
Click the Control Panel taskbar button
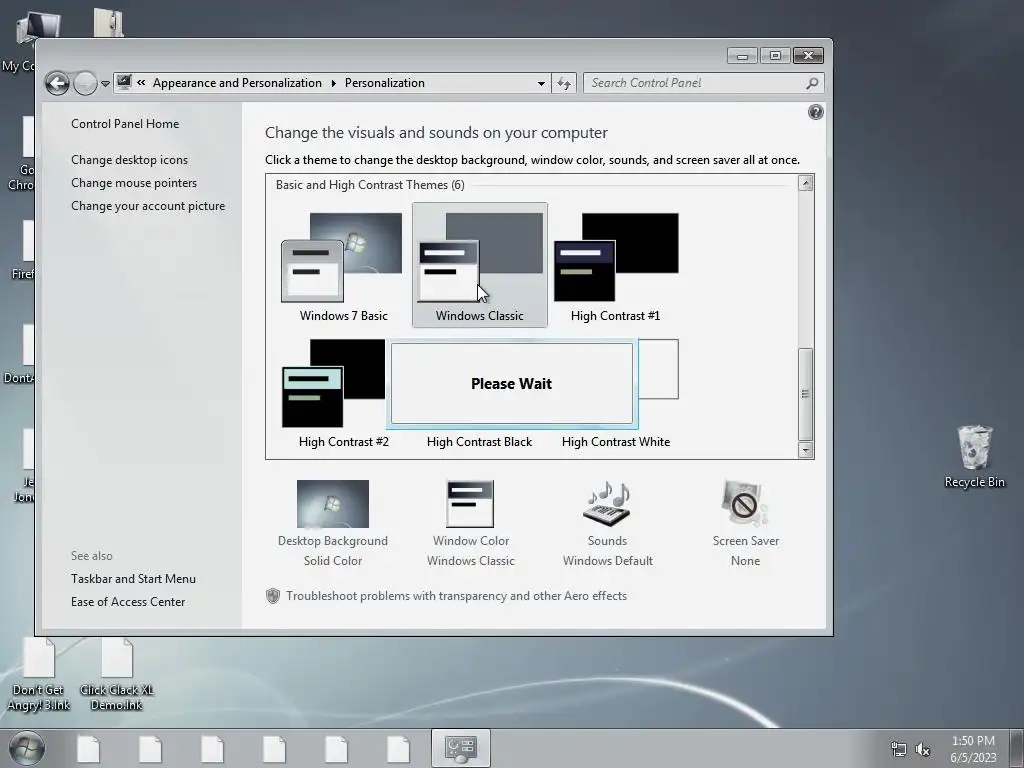(x=460, y=748)
